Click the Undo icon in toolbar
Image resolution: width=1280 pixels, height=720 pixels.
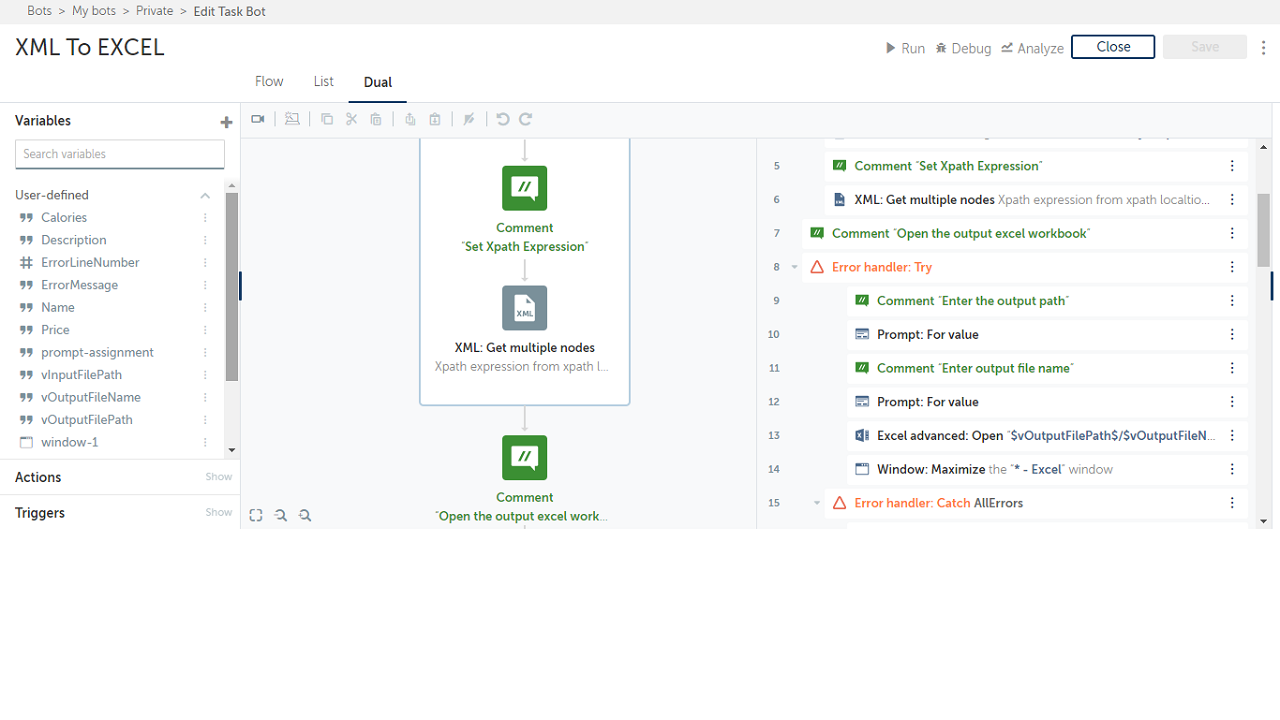tap(502, 119)
